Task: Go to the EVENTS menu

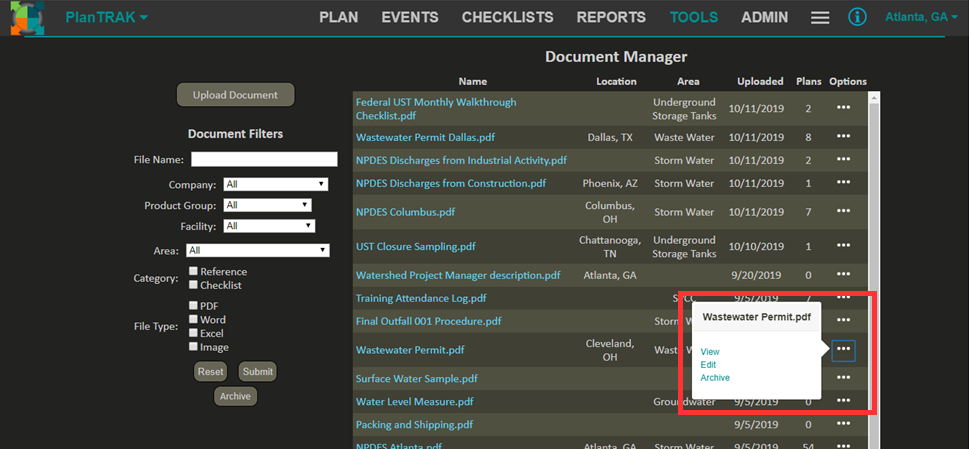Action: click(x=410, y=17)
